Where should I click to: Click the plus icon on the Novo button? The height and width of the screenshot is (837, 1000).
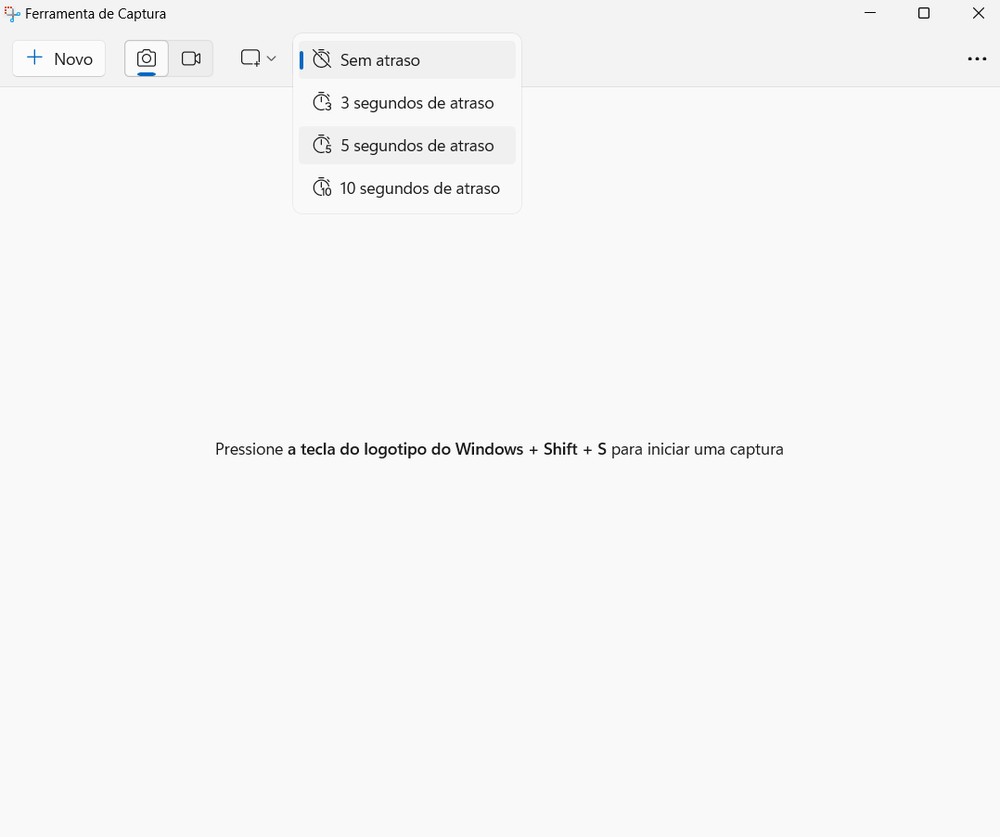point(36,58)
